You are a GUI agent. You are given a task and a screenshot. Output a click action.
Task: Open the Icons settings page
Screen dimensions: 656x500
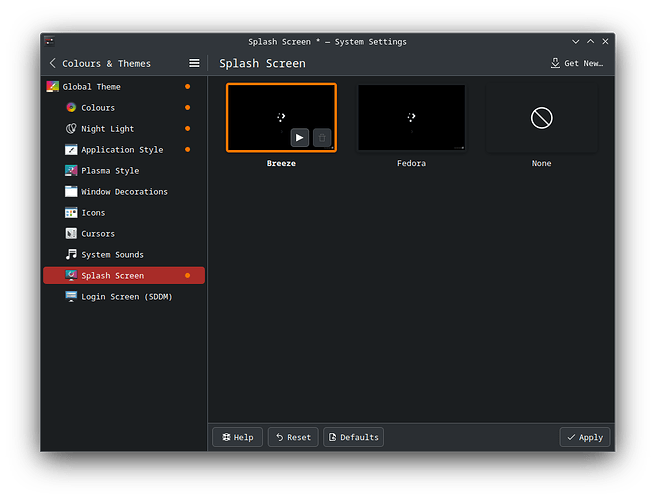tap(124, 213)
